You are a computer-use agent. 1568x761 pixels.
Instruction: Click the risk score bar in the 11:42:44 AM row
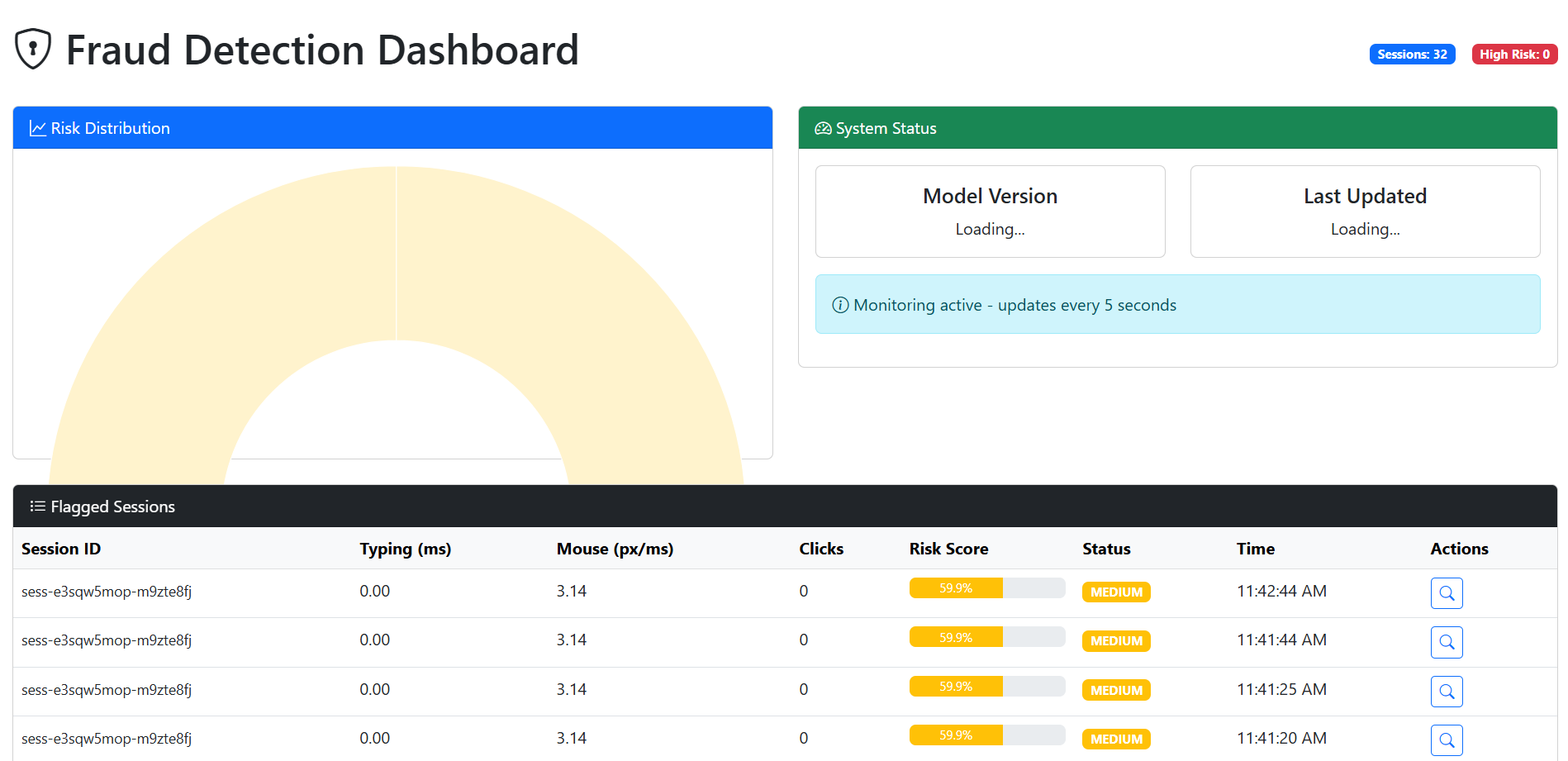click(x=987, y=588)
